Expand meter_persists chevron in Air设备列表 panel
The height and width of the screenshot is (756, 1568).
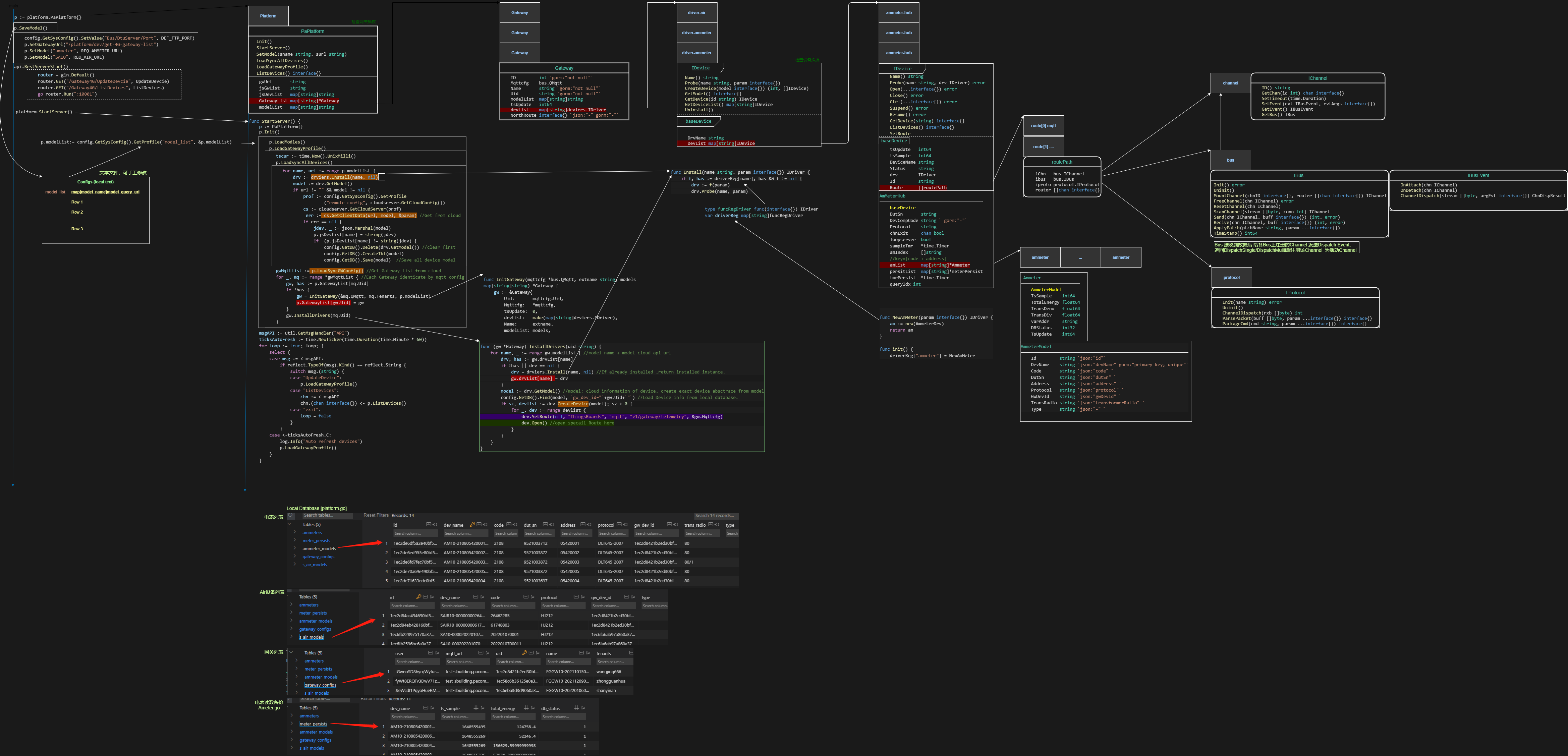[x=291, y=613]
